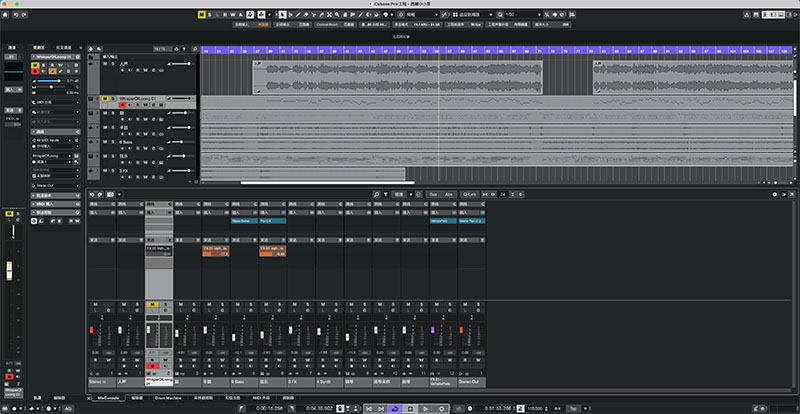Screen dimensions: 800x414
Task: Select the Split scissors tool
Action: (314, 15)
